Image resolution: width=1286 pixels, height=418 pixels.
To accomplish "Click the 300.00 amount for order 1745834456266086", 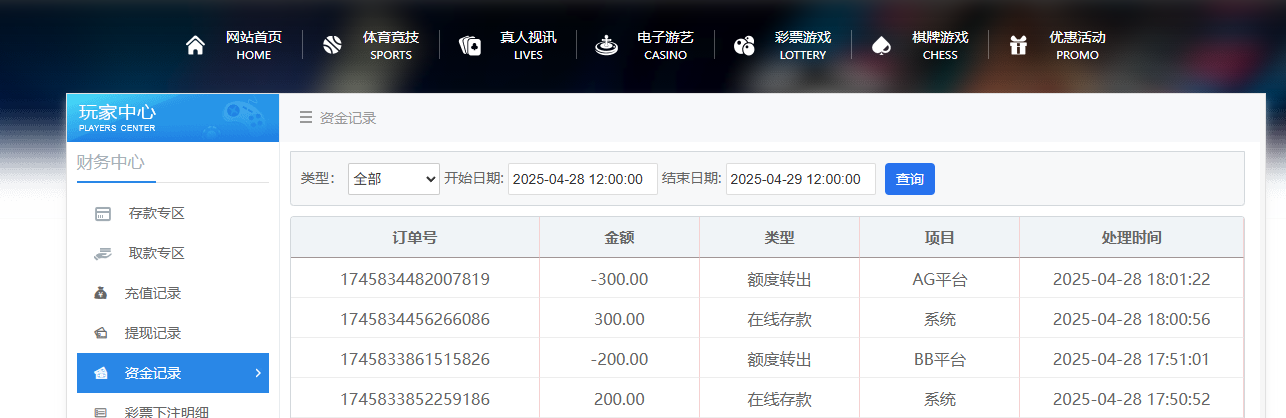I will point(619,319).
